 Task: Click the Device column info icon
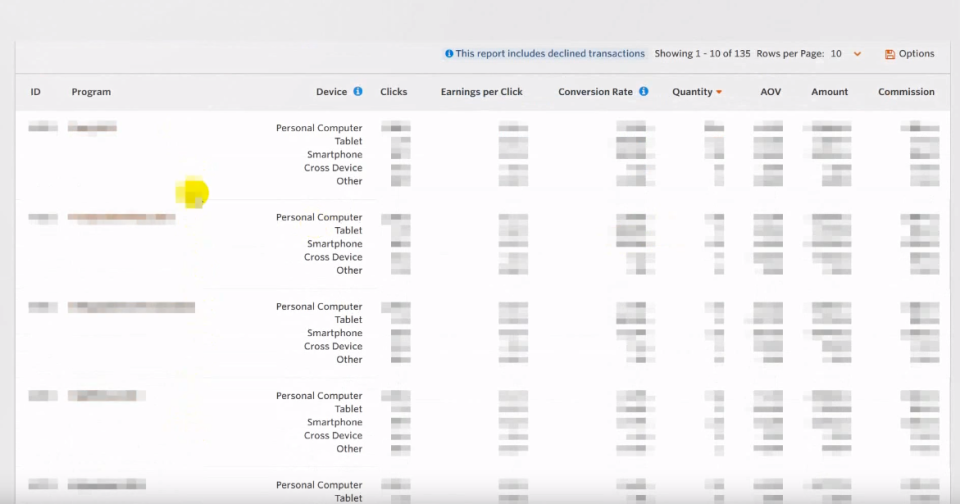pos(358,91)
